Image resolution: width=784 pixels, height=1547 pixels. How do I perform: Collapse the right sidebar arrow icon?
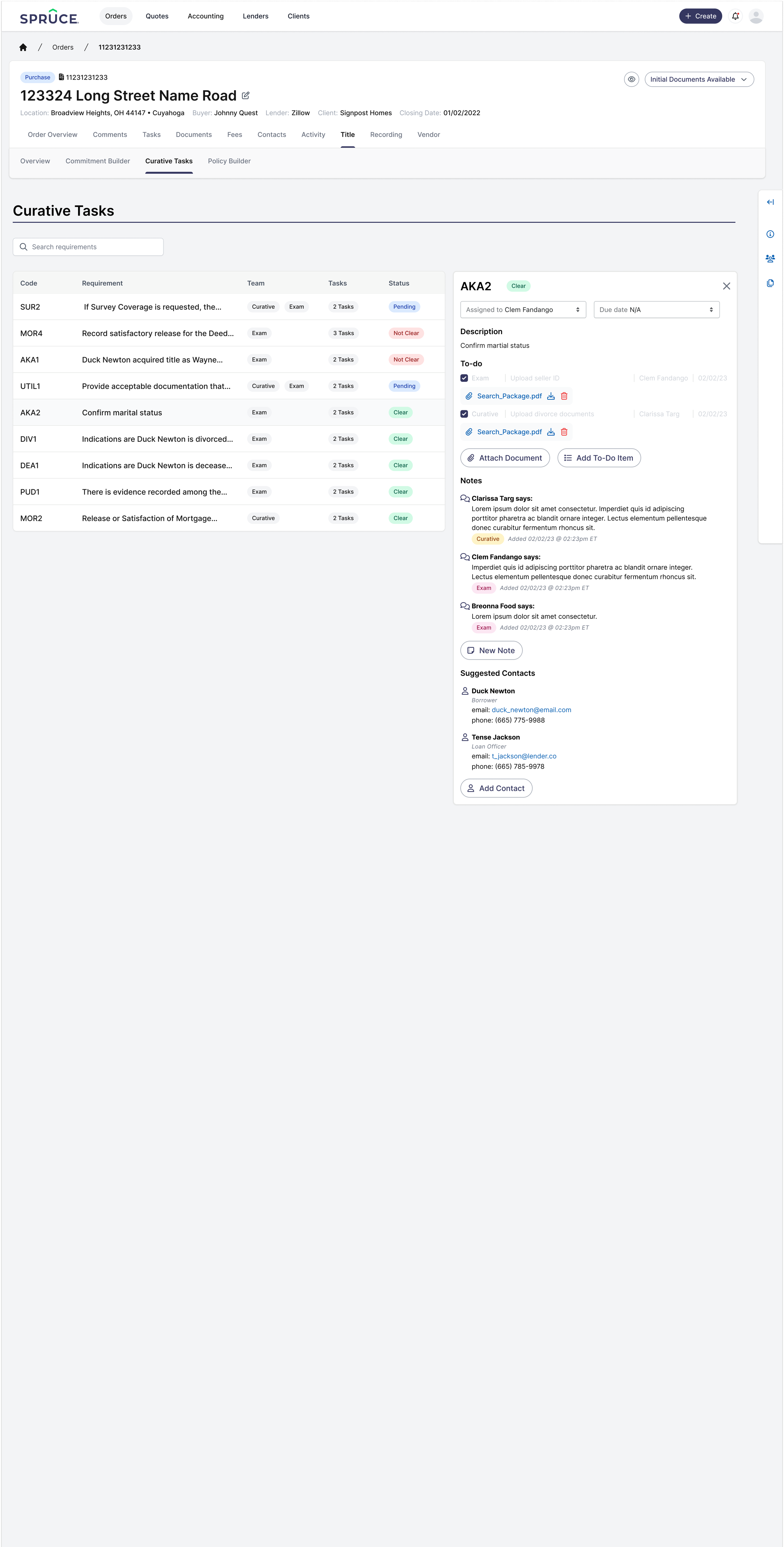(770, 202)
